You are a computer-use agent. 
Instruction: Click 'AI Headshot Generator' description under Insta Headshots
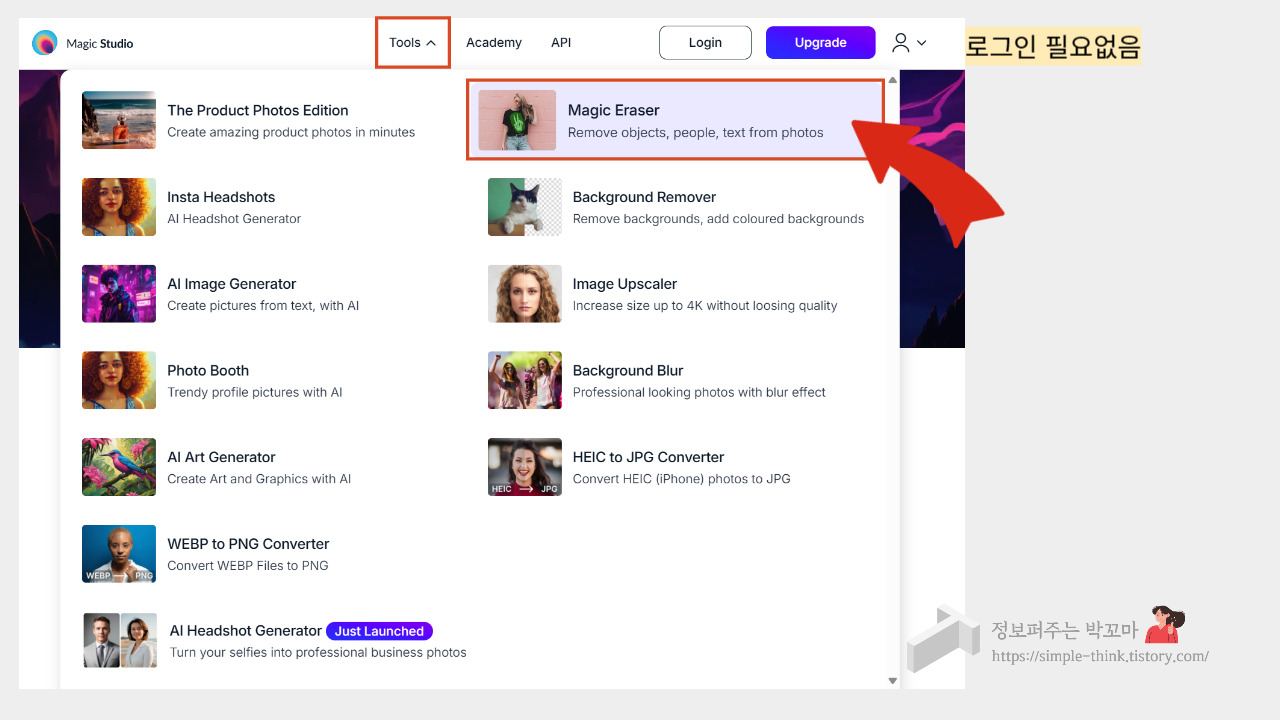[x=234, y=219]
